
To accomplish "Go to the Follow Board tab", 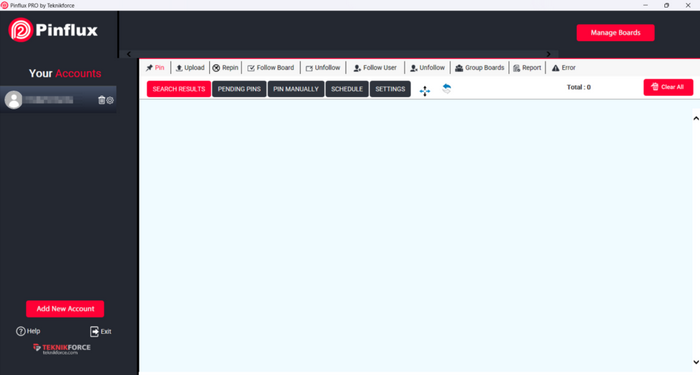I will pyautogui.click(x=271, y=68).
